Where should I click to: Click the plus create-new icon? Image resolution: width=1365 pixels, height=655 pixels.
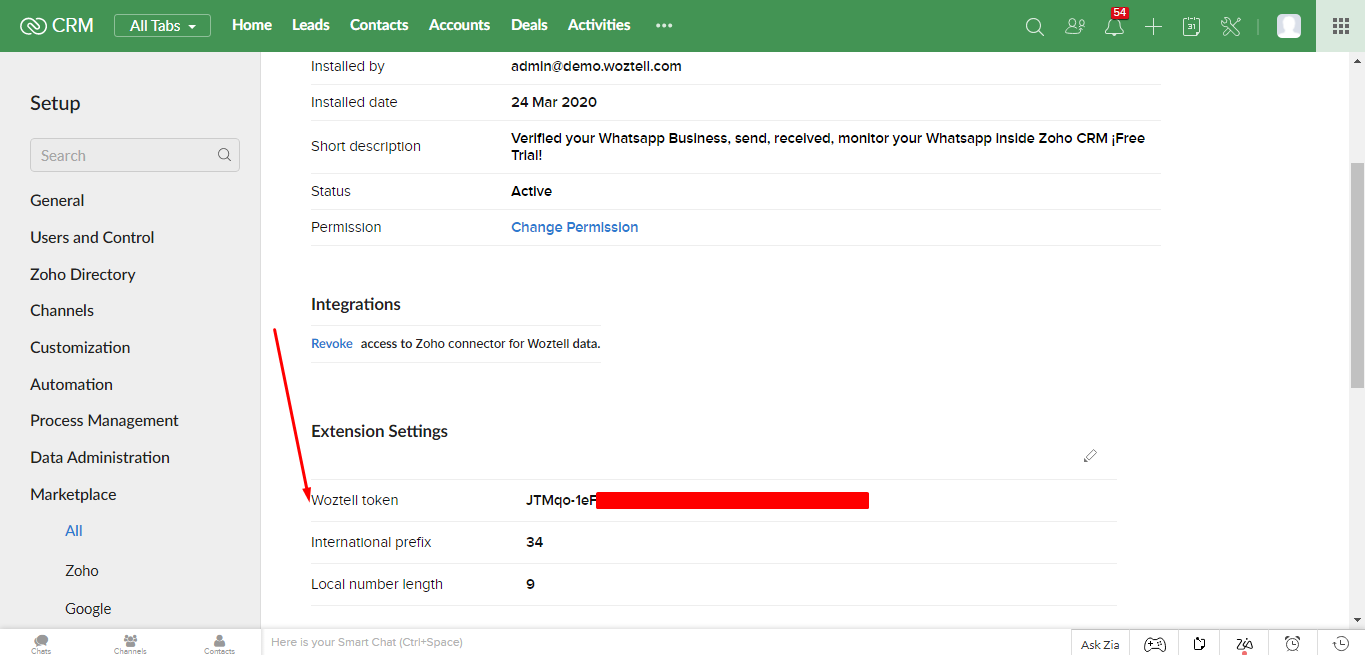click(1153, 27)
